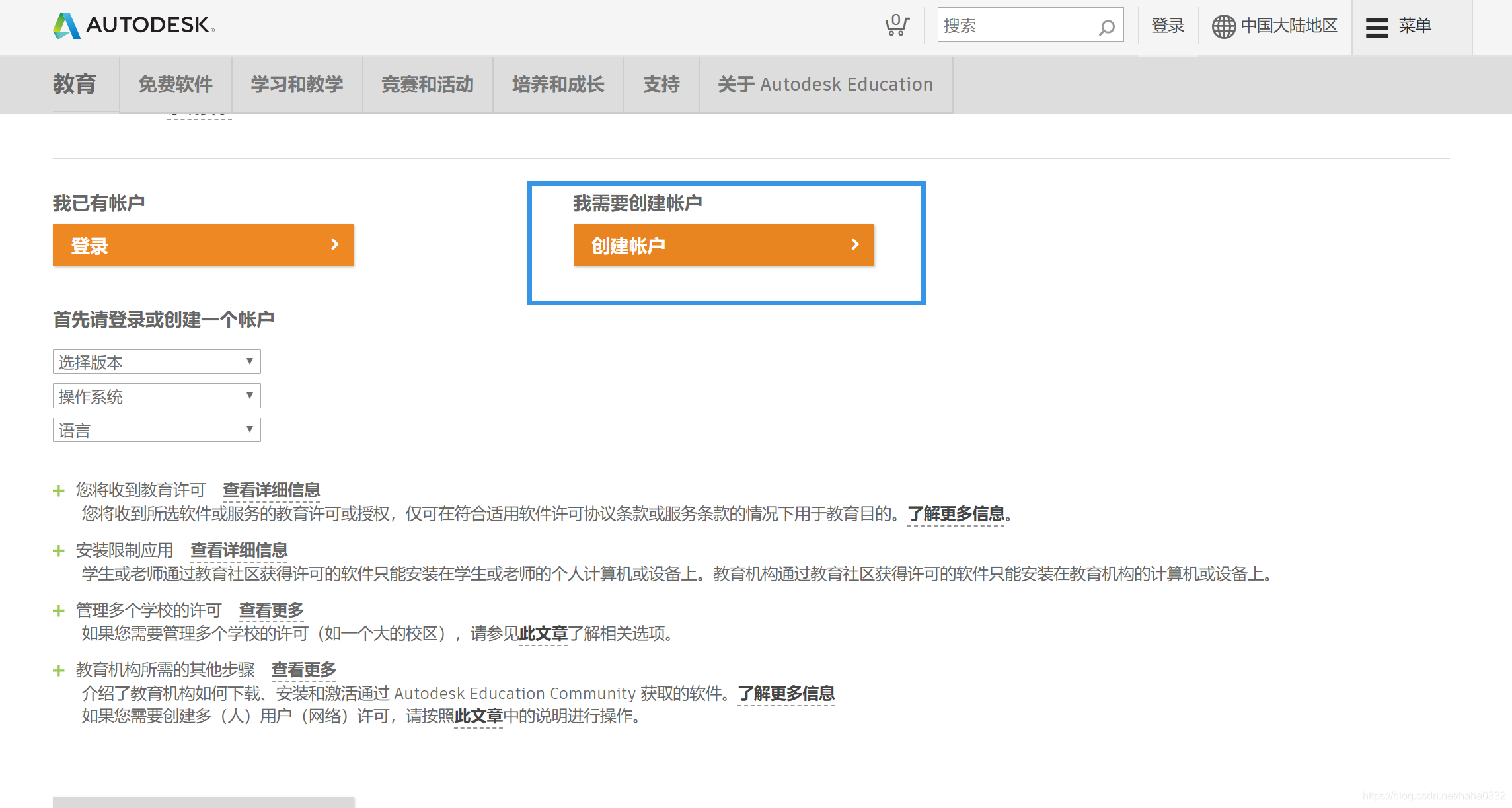Click the Autodesk logo

(134, 26)
